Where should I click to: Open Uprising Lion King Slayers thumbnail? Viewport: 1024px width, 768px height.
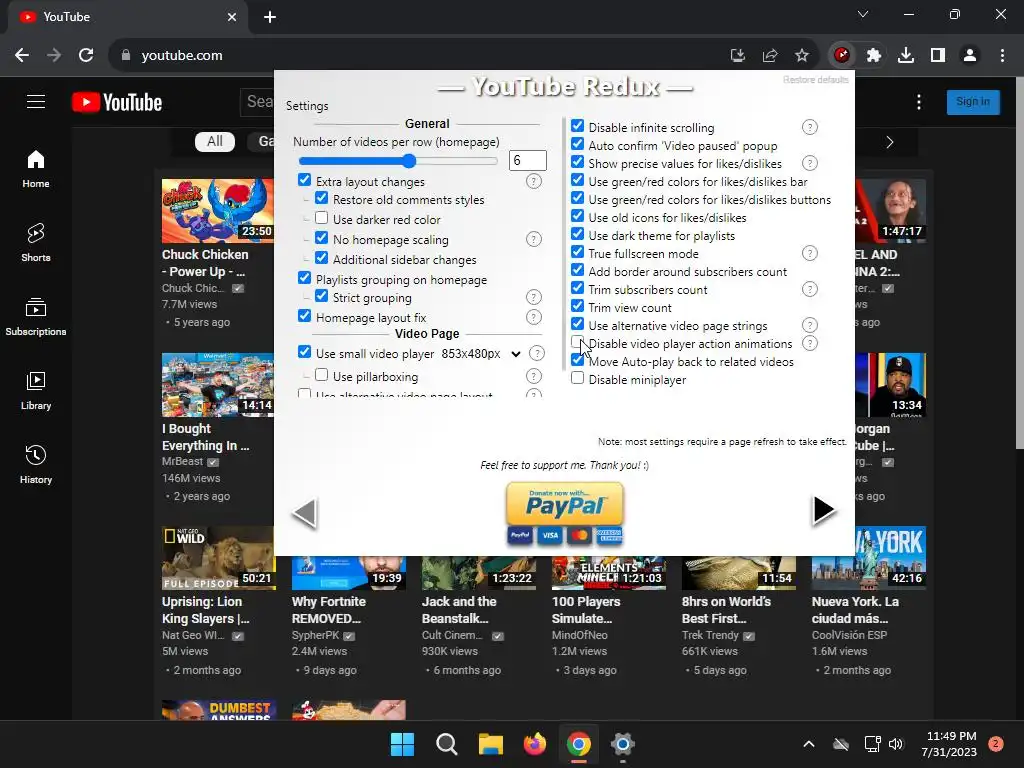click(218, 557)
